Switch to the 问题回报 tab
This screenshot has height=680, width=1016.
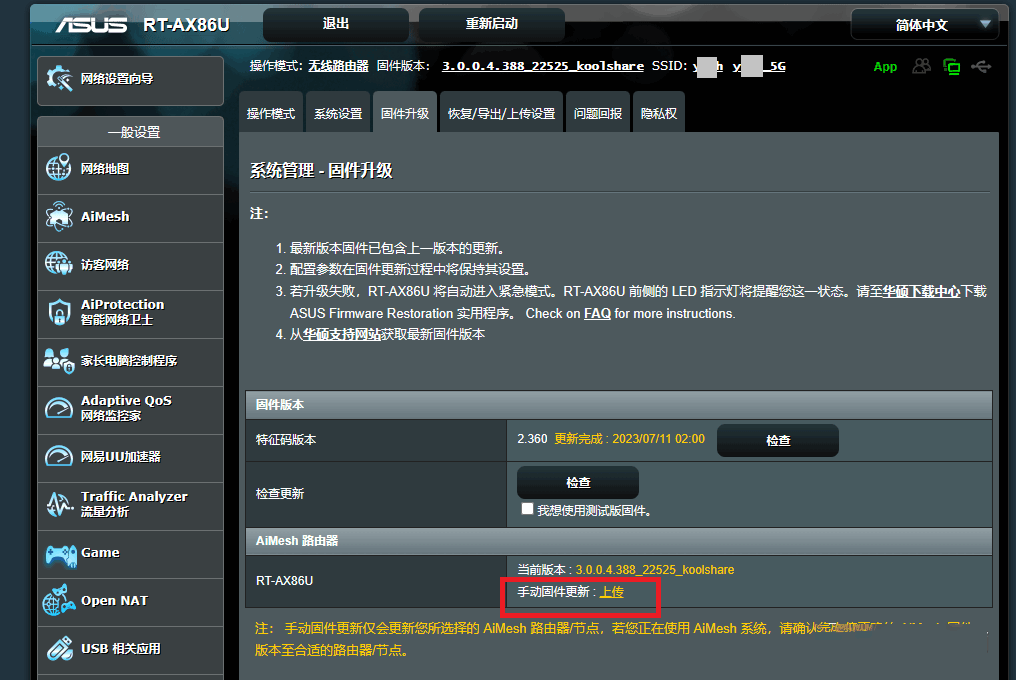coord(598,113)
